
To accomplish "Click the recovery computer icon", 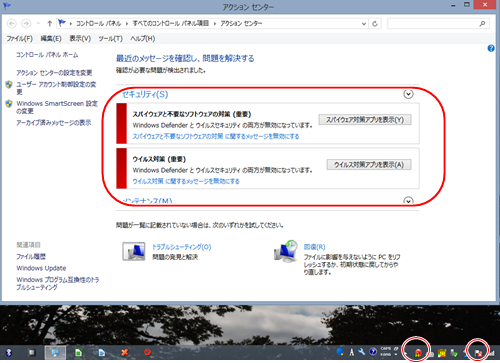I will (x=285, y=251).
